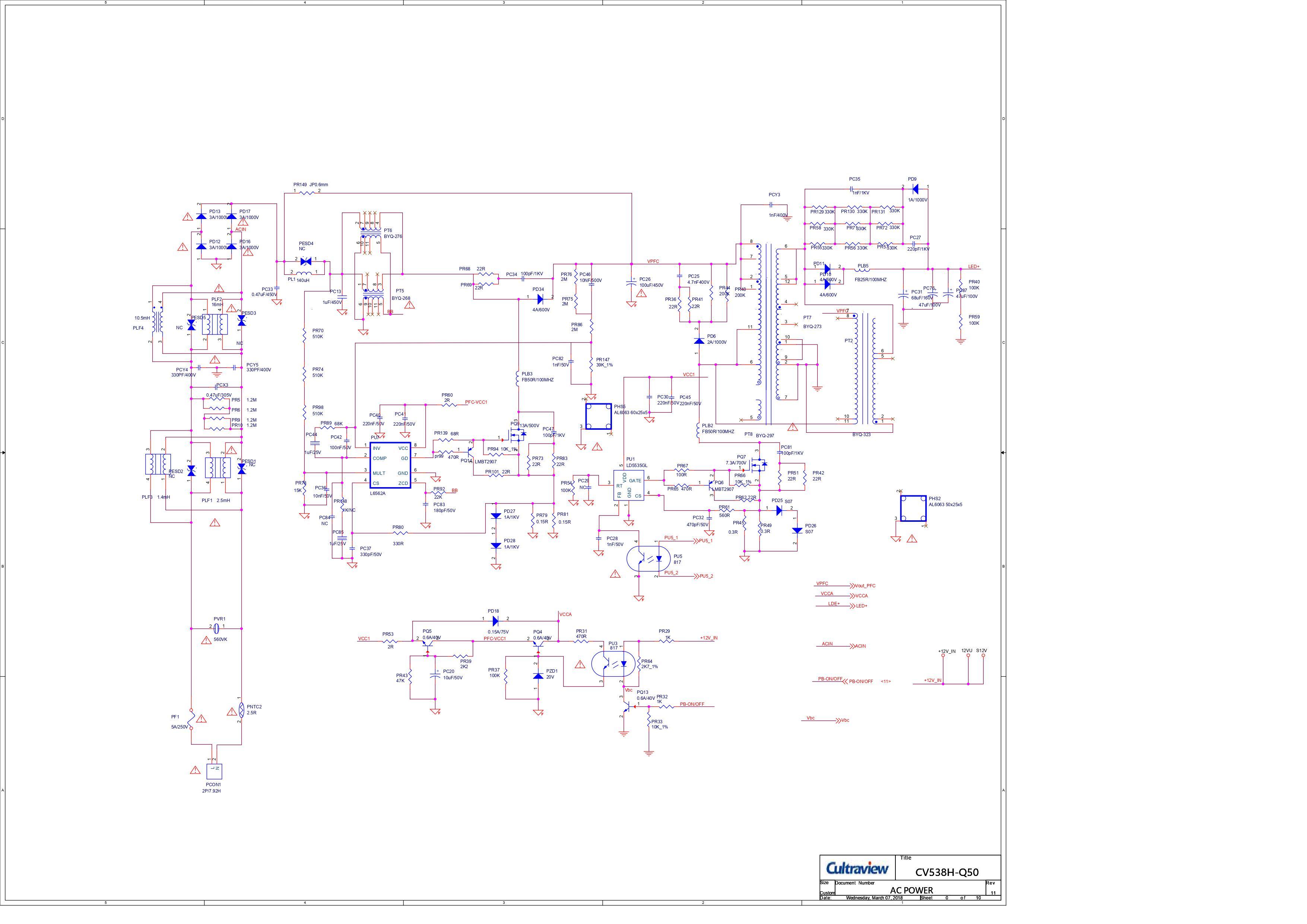Click the PD18 diode symbol

pos(495,621)
